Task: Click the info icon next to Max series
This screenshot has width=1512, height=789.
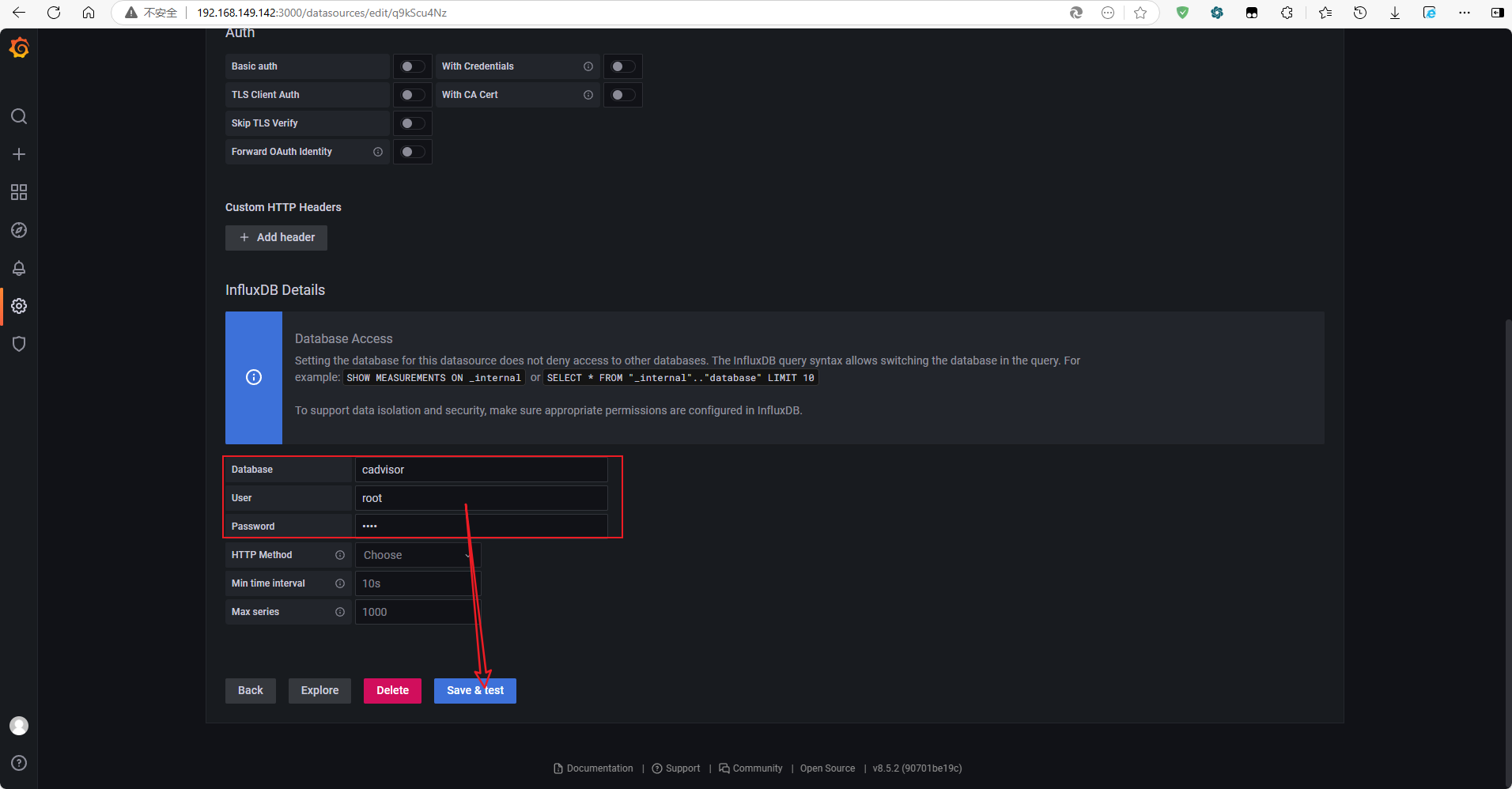Action: 340,612
